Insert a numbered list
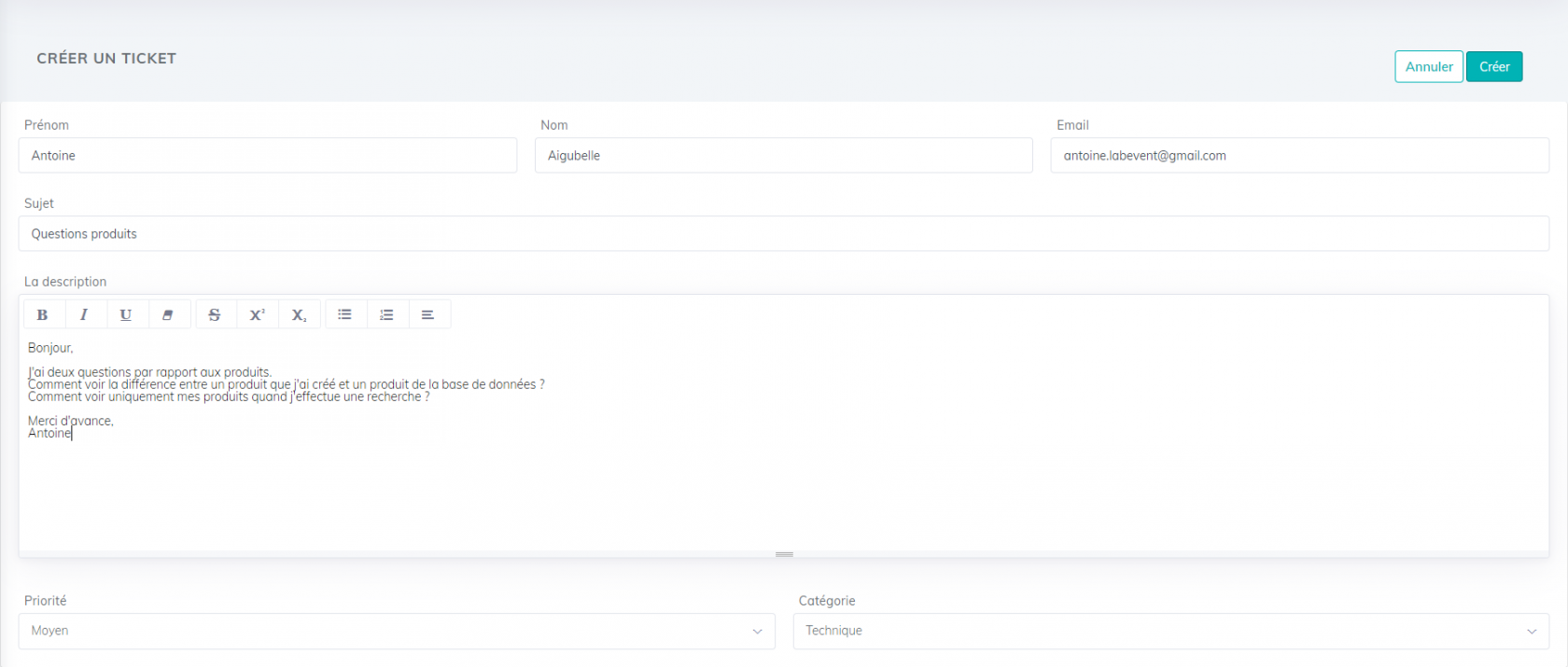This screenshot has height=667, width=1568. coord(386,315)
